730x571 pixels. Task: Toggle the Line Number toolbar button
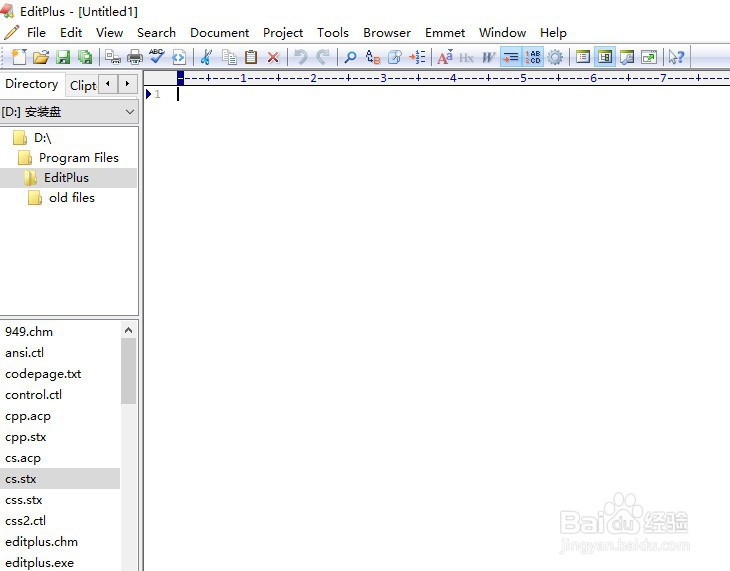click(533, 57)
